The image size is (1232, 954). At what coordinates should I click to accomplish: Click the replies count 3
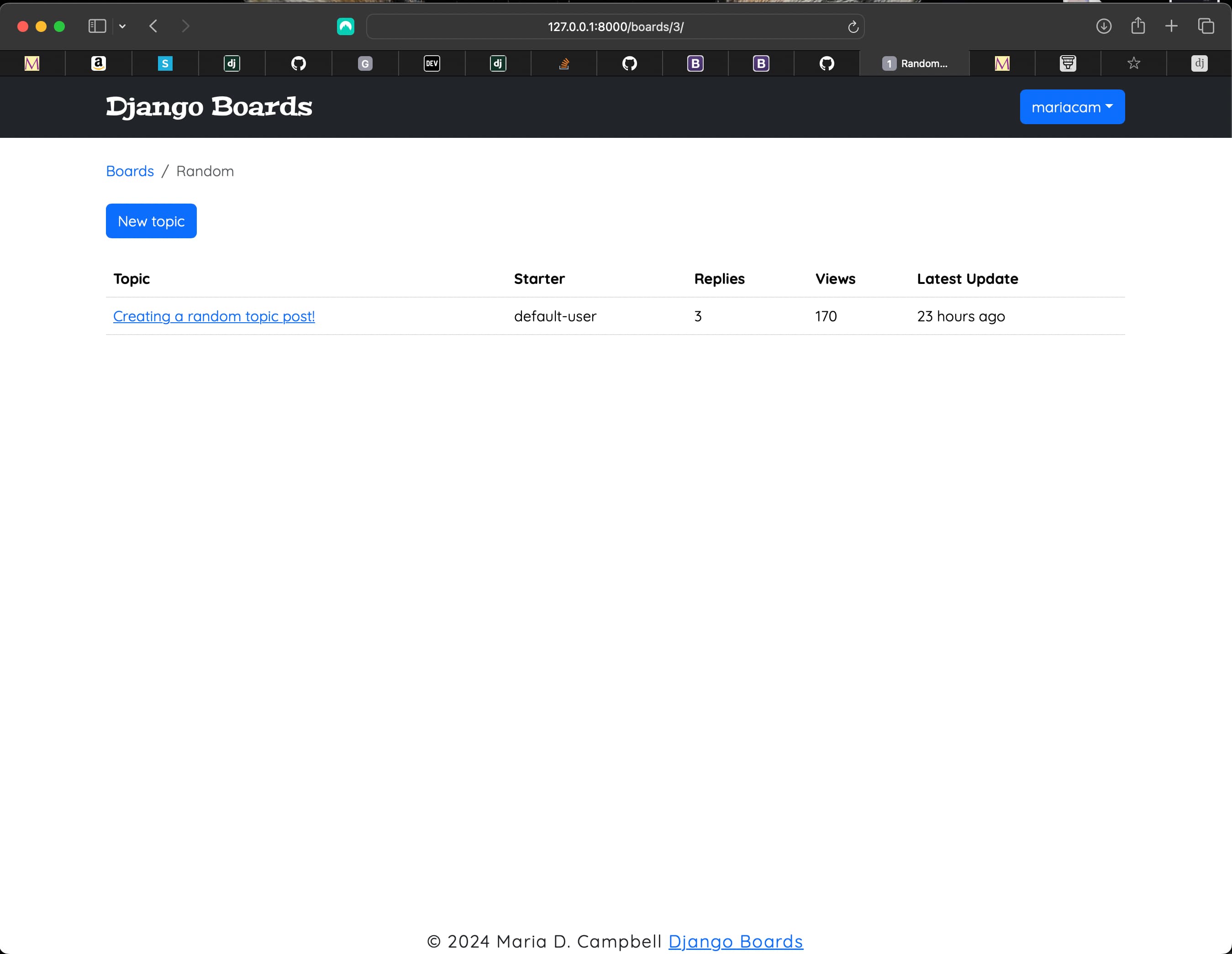click(698, 316)
